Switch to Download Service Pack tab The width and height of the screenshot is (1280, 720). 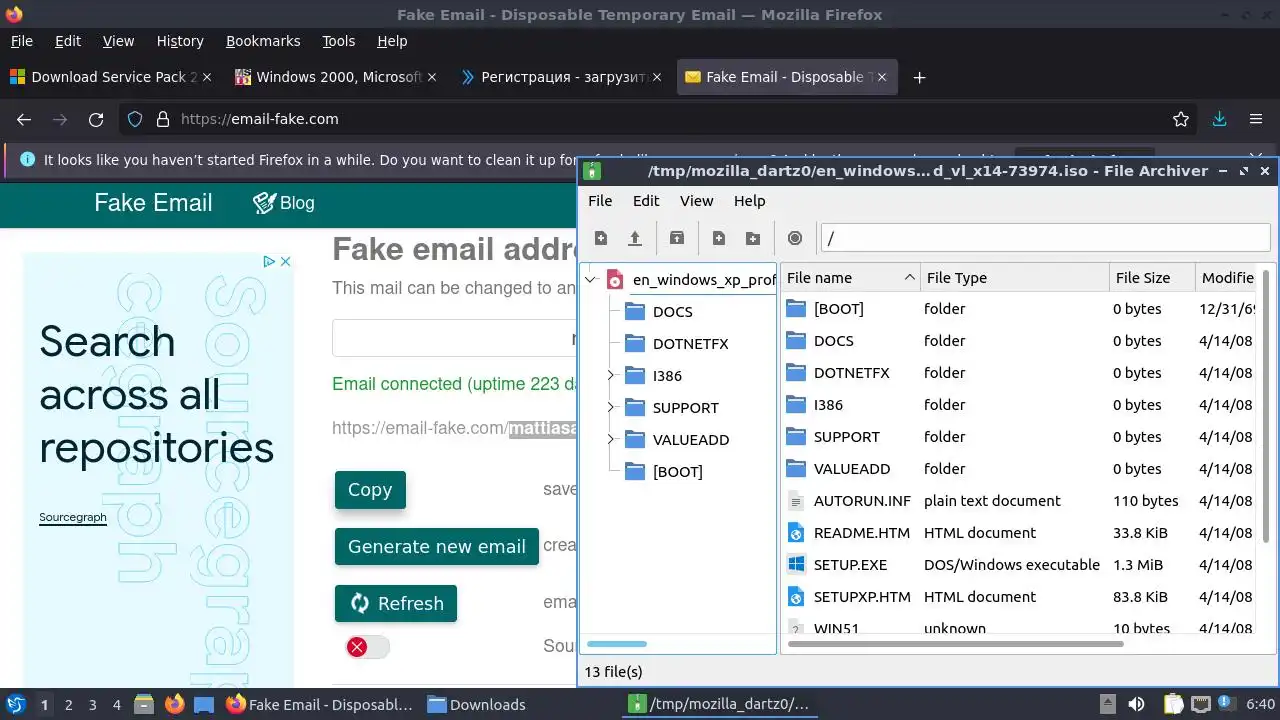coord(112,77)
